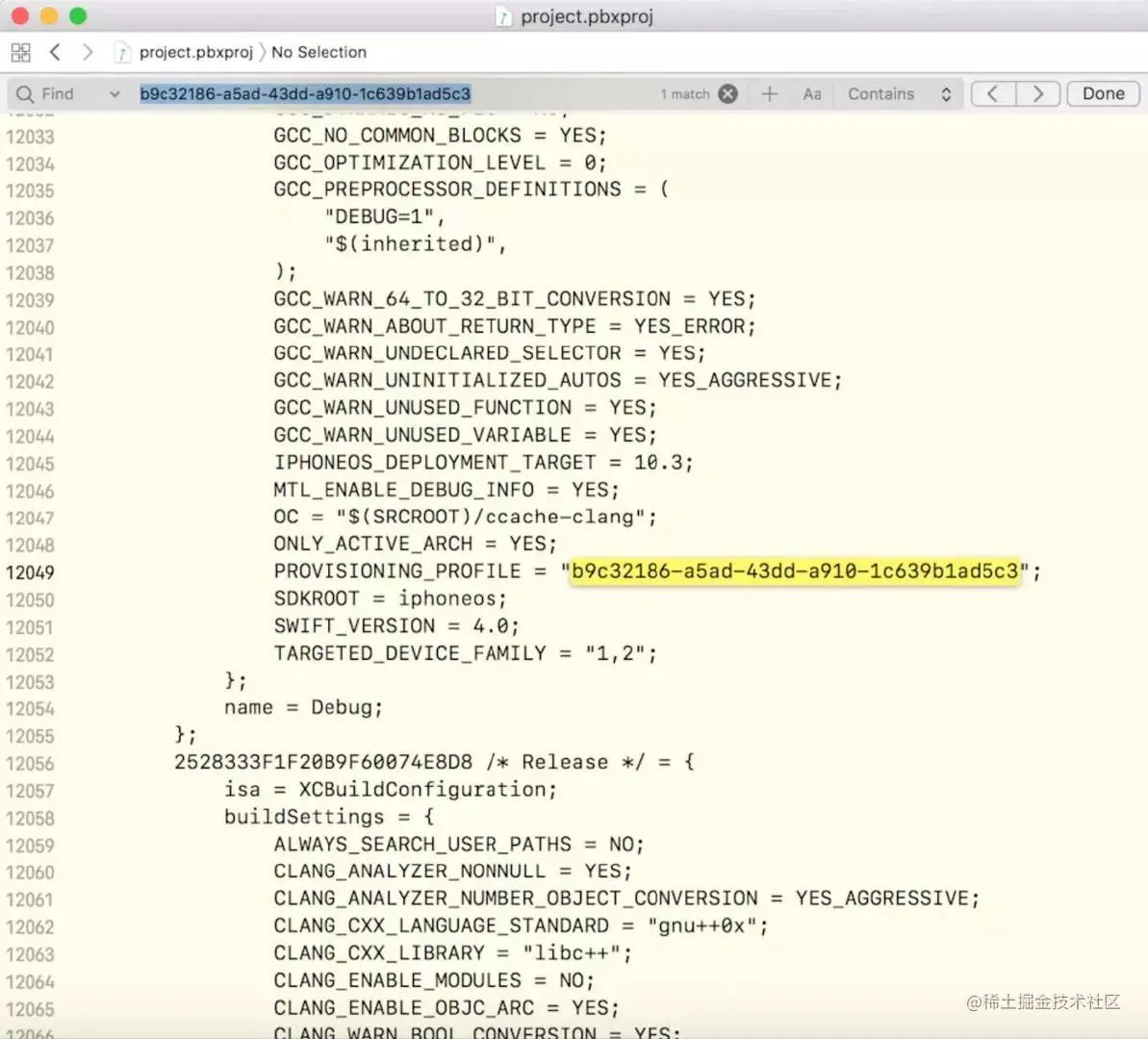
Task: Click the magnifying glass search icon
Action: click(x=24, y=93)
